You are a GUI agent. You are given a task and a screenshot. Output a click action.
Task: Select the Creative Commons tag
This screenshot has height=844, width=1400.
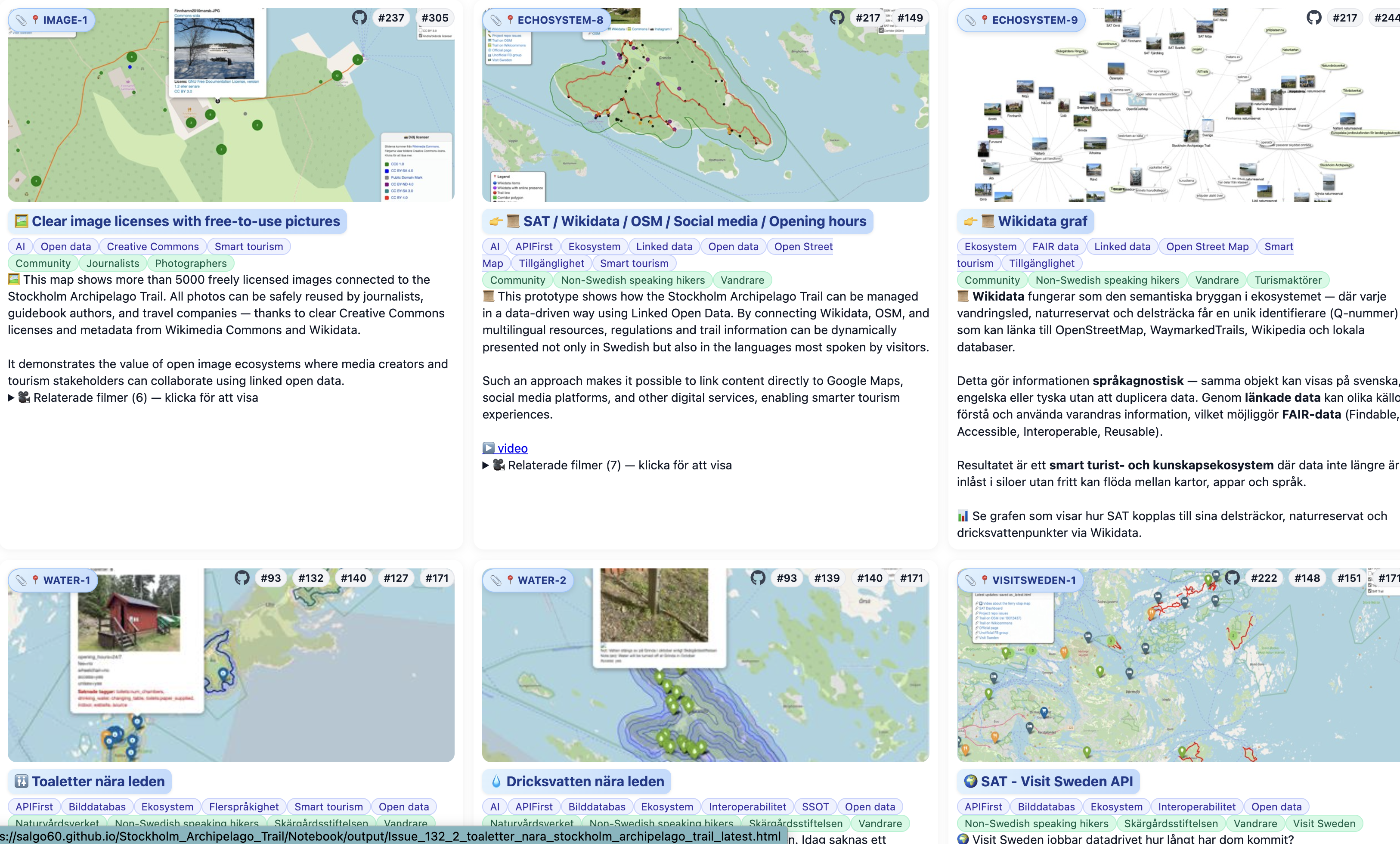(152, 247)
